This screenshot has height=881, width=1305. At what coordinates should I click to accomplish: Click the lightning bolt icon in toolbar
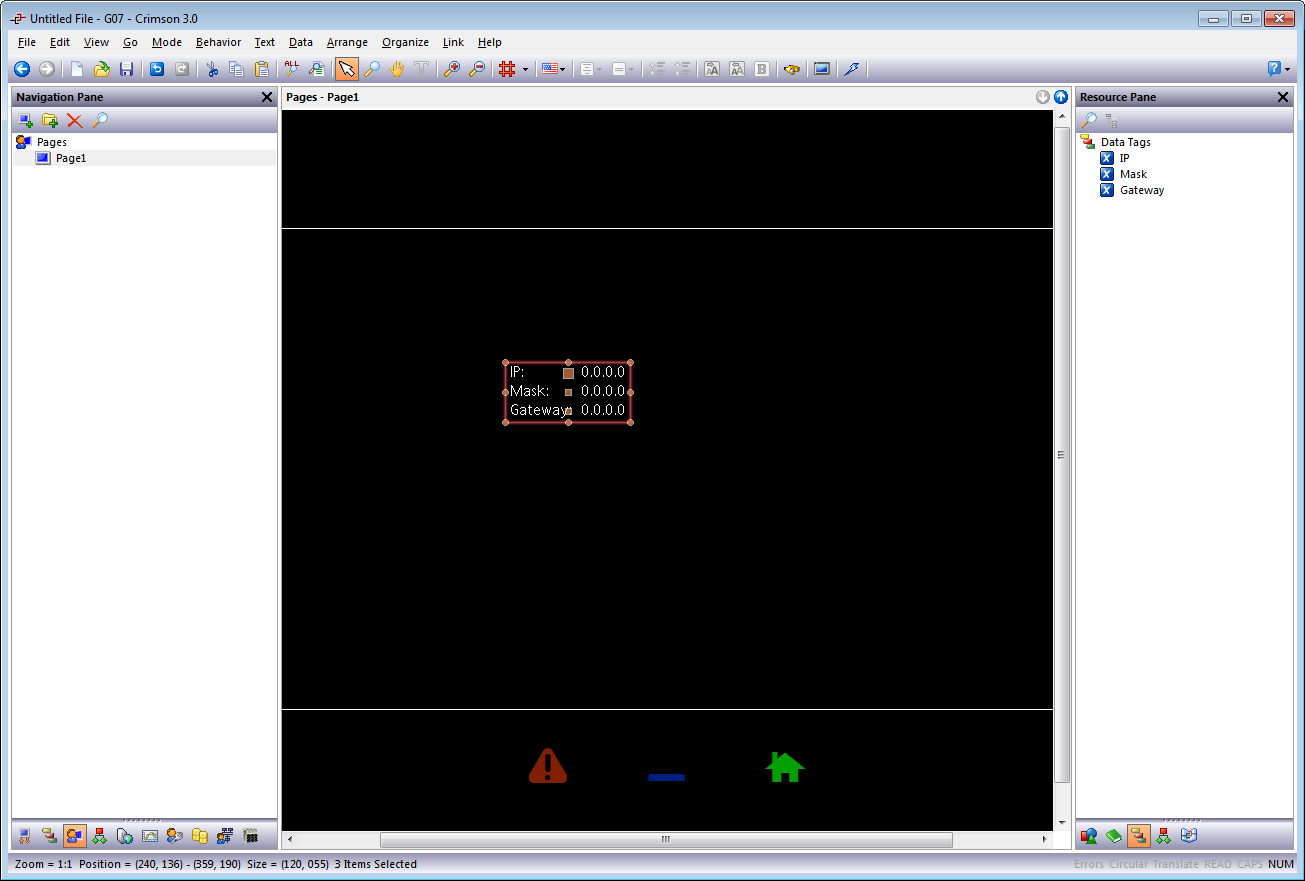(x=851, y=69)
